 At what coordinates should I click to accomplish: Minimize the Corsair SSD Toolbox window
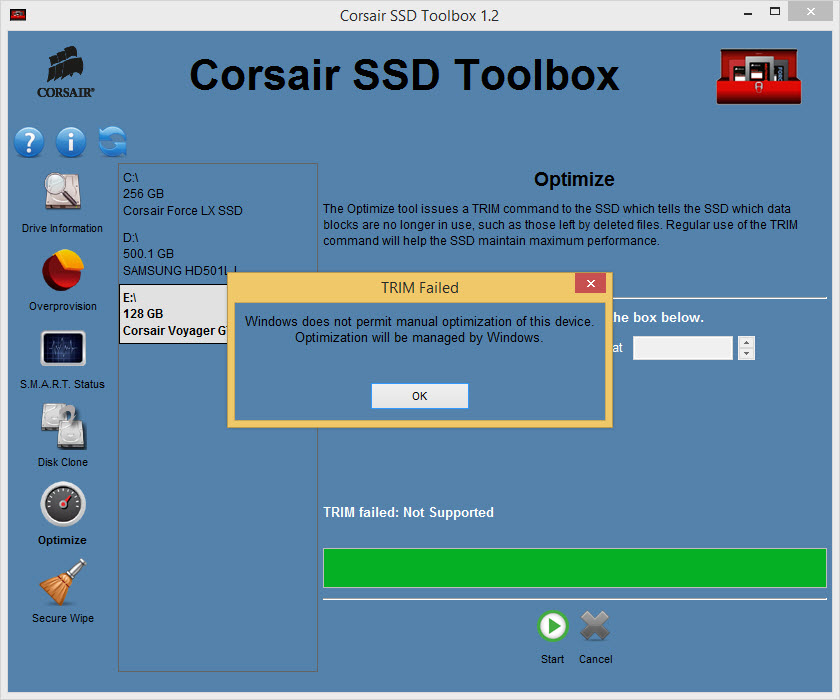pos(748,13)
